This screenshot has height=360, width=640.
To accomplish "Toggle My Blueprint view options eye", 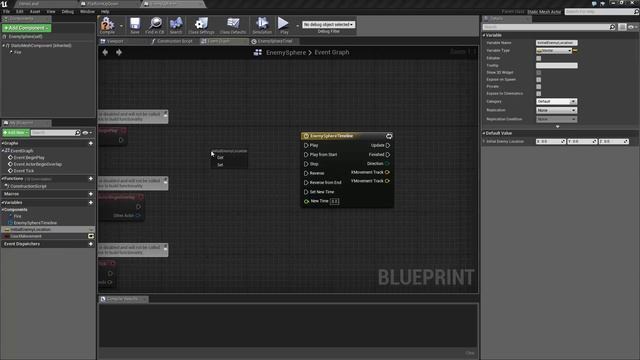I will pyautogui.click(x=86, y=133).
